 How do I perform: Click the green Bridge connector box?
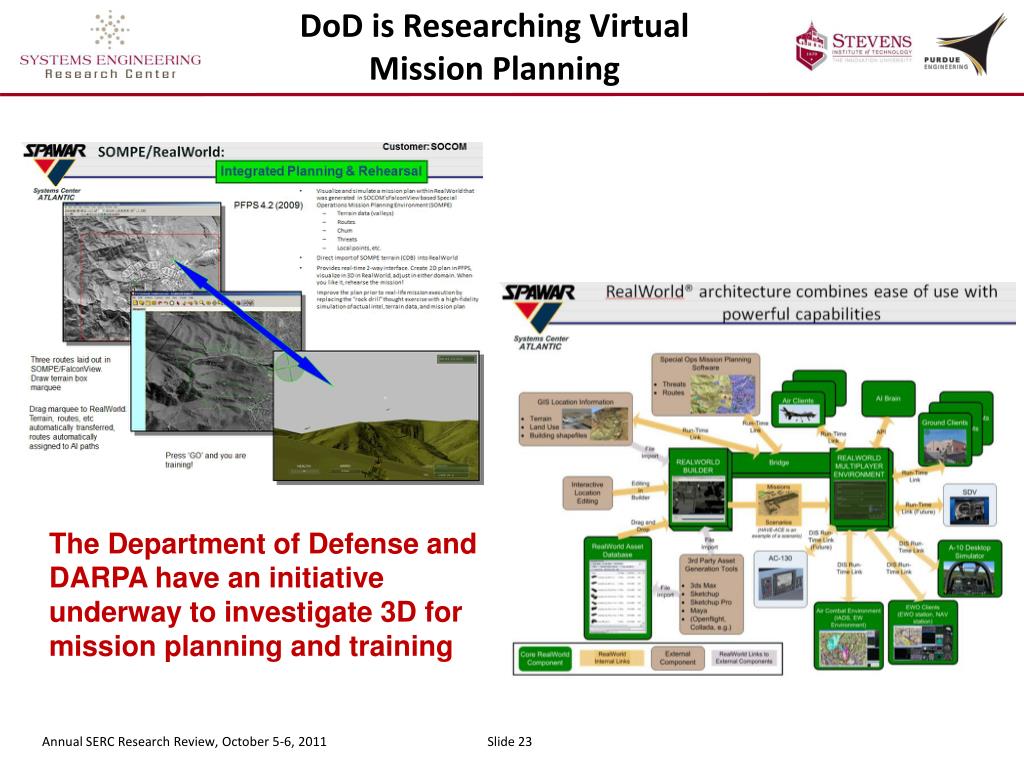tap(779, 462)
